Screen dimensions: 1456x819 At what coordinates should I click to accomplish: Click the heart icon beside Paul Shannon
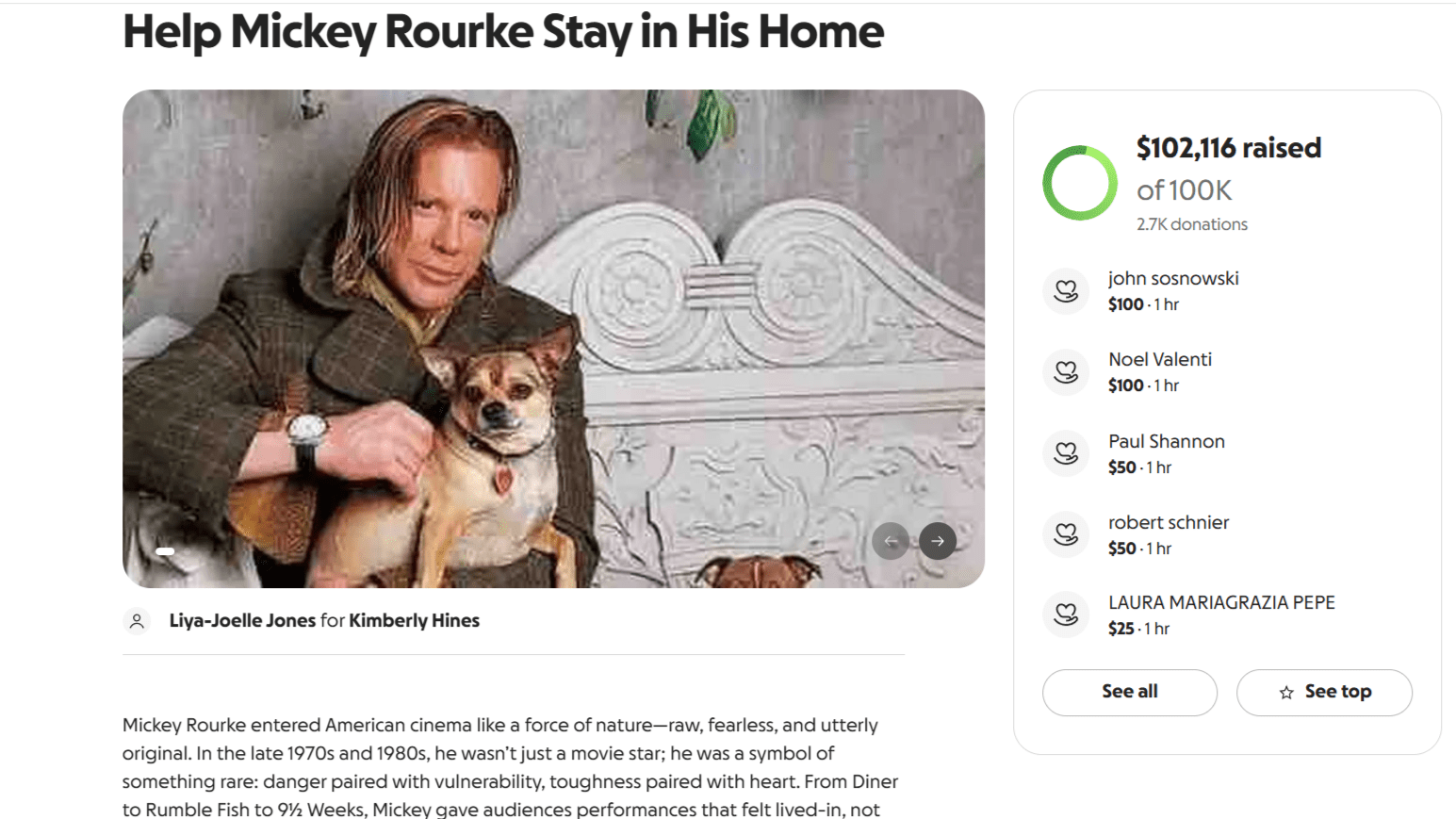click(1066, 453)
